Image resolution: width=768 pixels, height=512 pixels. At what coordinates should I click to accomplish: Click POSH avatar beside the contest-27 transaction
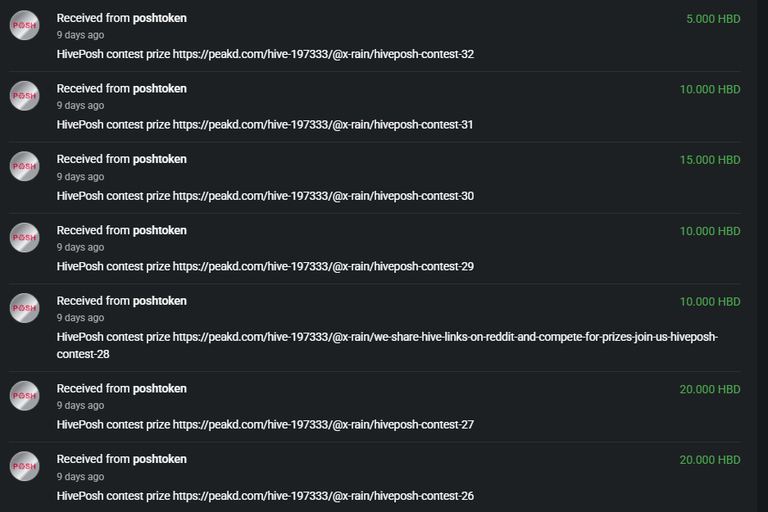tap(24, 395)
